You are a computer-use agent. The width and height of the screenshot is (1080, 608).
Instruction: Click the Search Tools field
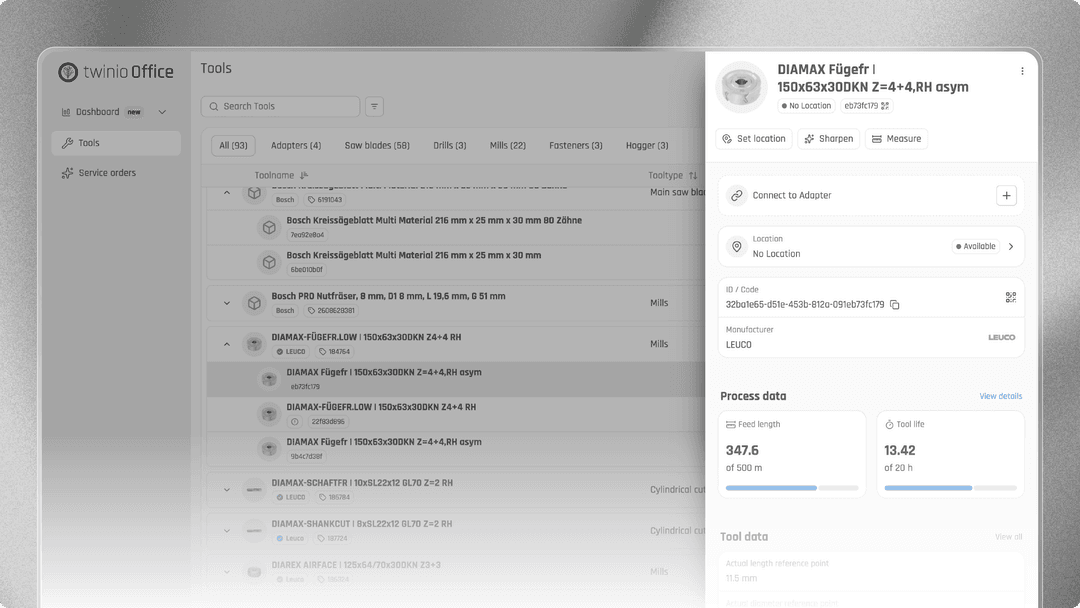coord(280,106)
